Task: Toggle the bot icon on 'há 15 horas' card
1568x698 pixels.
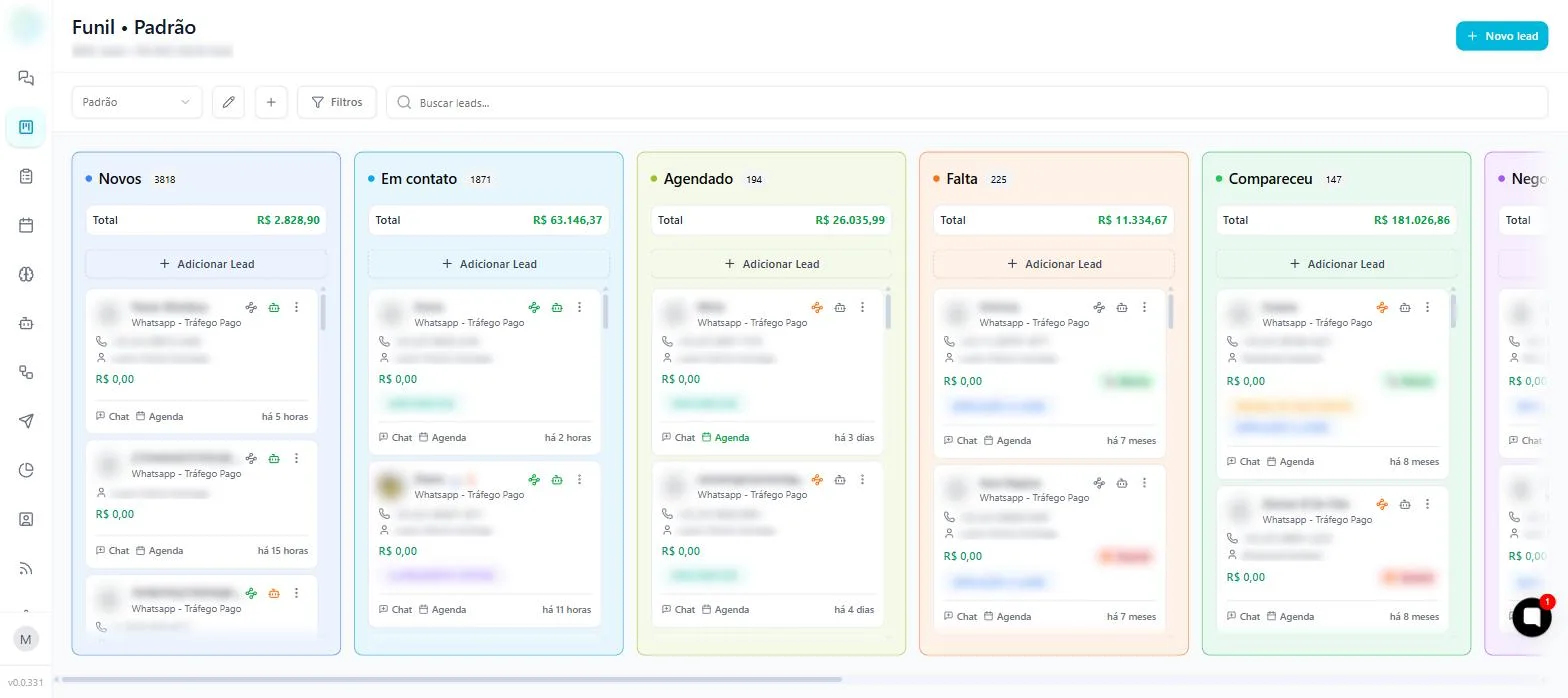Action: (x=274, y=458)
